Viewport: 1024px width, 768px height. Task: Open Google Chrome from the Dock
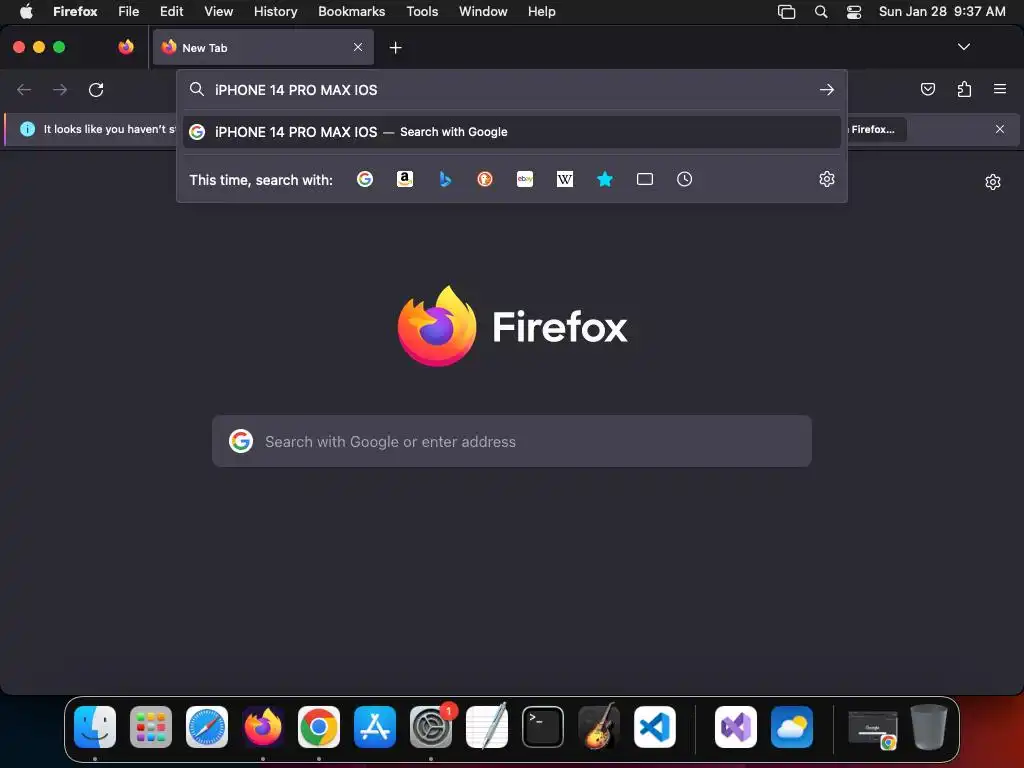pos(319,727)
